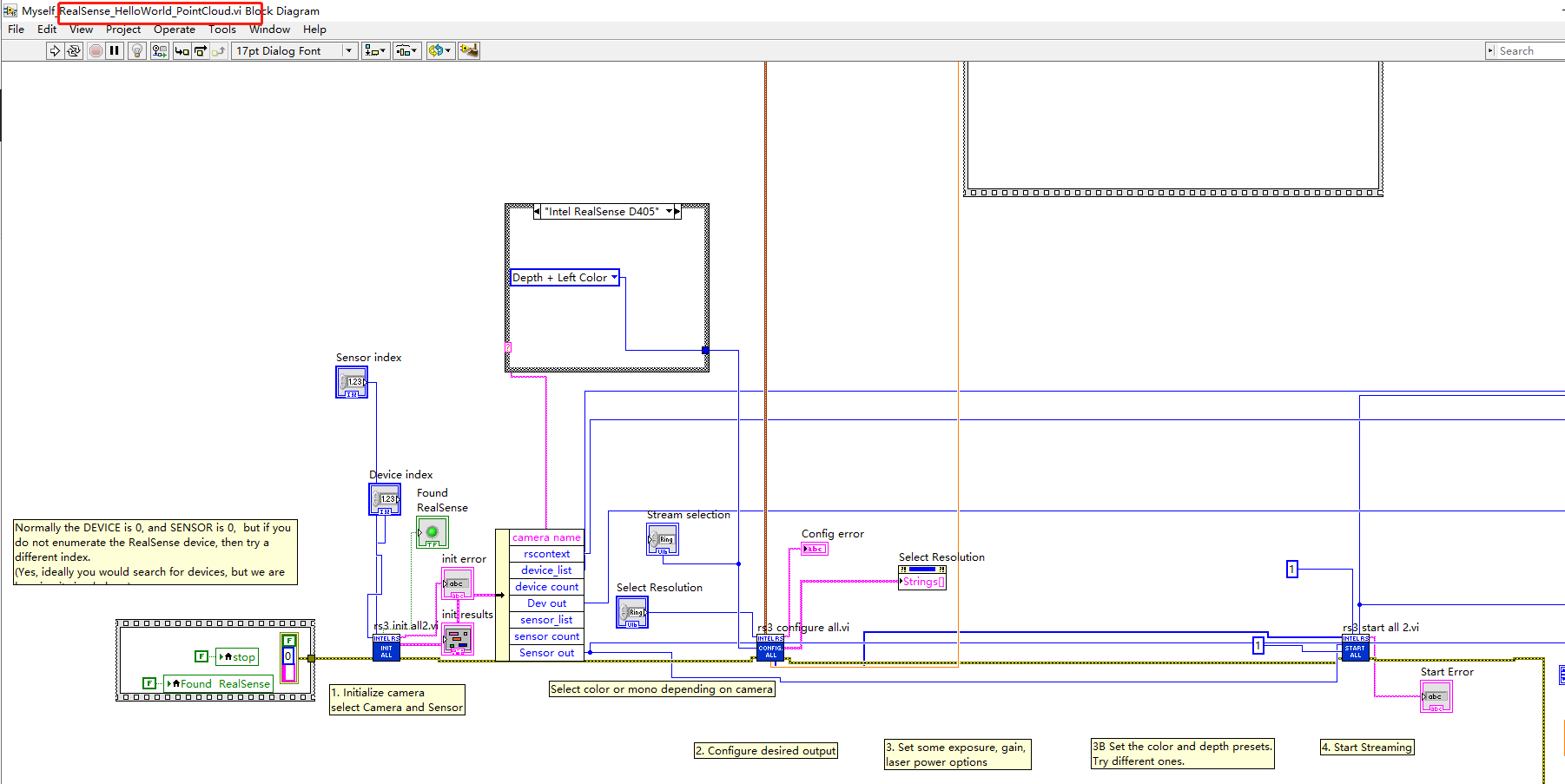Select the Stream selection ring terminal
This screenshot has height=784, width=1565.
pos(663,540)
